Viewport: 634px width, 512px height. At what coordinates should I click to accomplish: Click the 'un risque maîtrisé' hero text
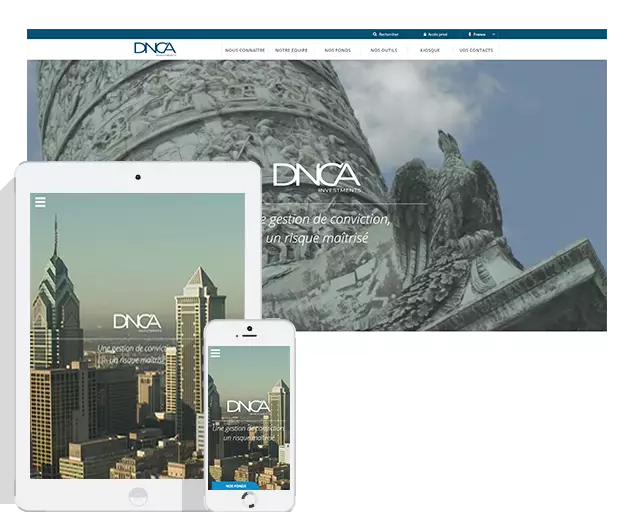point(317,239)
